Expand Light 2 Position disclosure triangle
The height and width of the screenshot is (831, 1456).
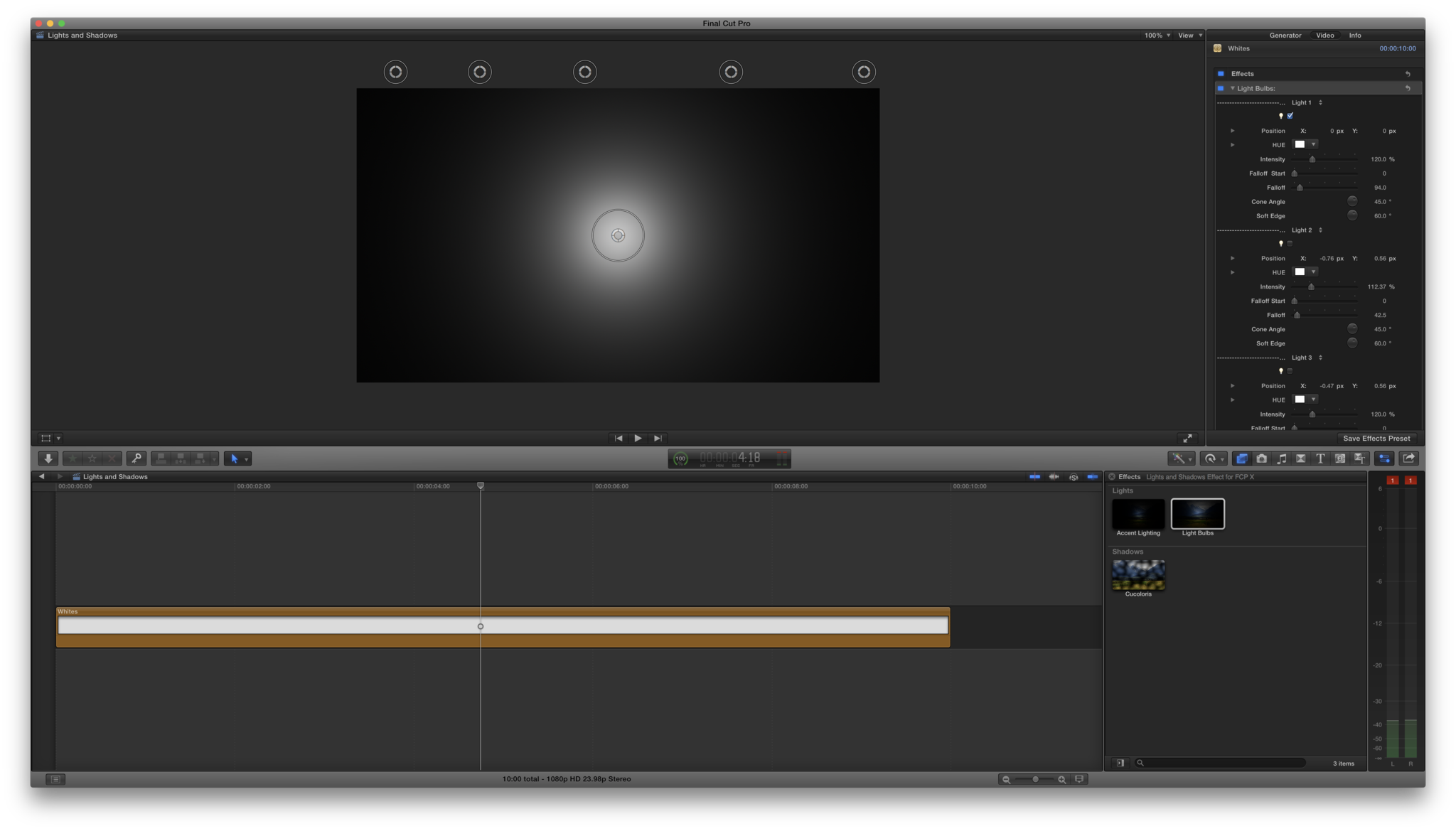pyautogui.click(x=1233, y=258)
